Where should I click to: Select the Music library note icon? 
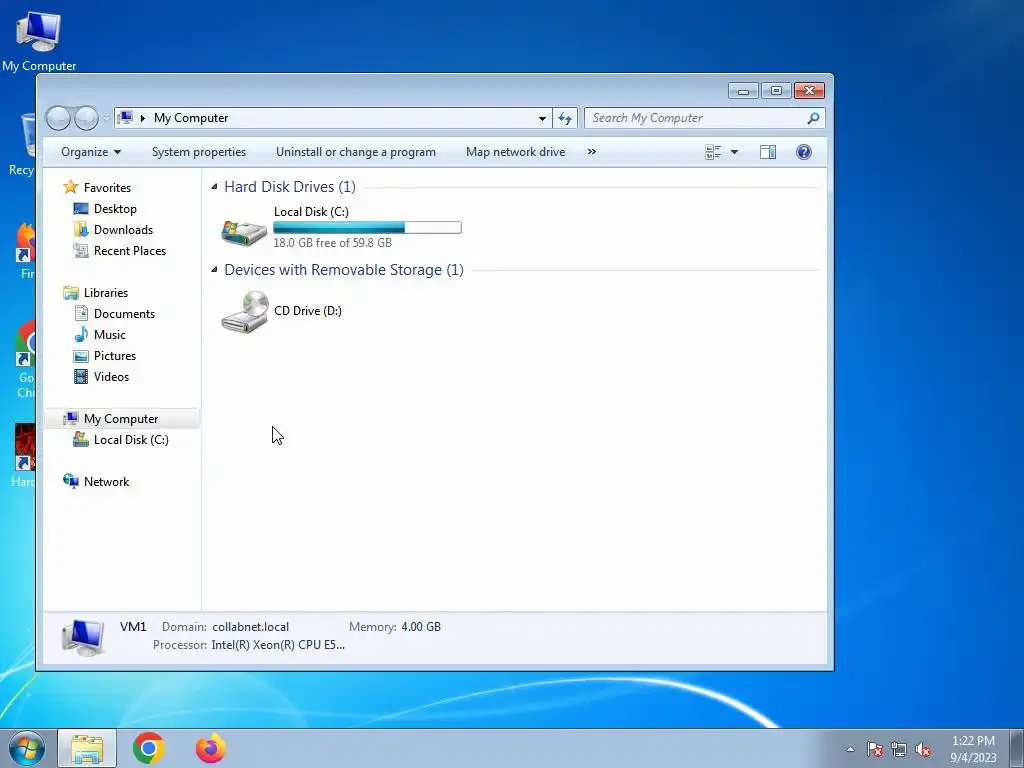81,334
